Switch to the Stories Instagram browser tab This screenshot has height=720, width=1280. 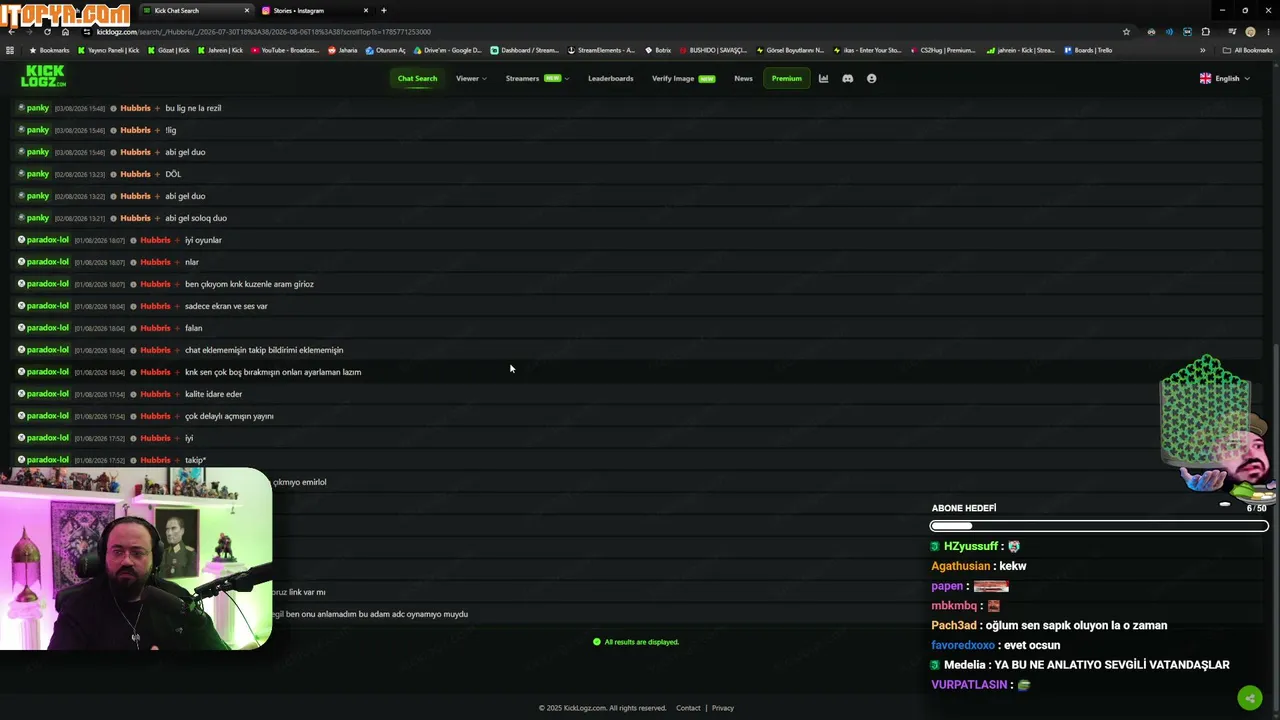tap(314, 10)
